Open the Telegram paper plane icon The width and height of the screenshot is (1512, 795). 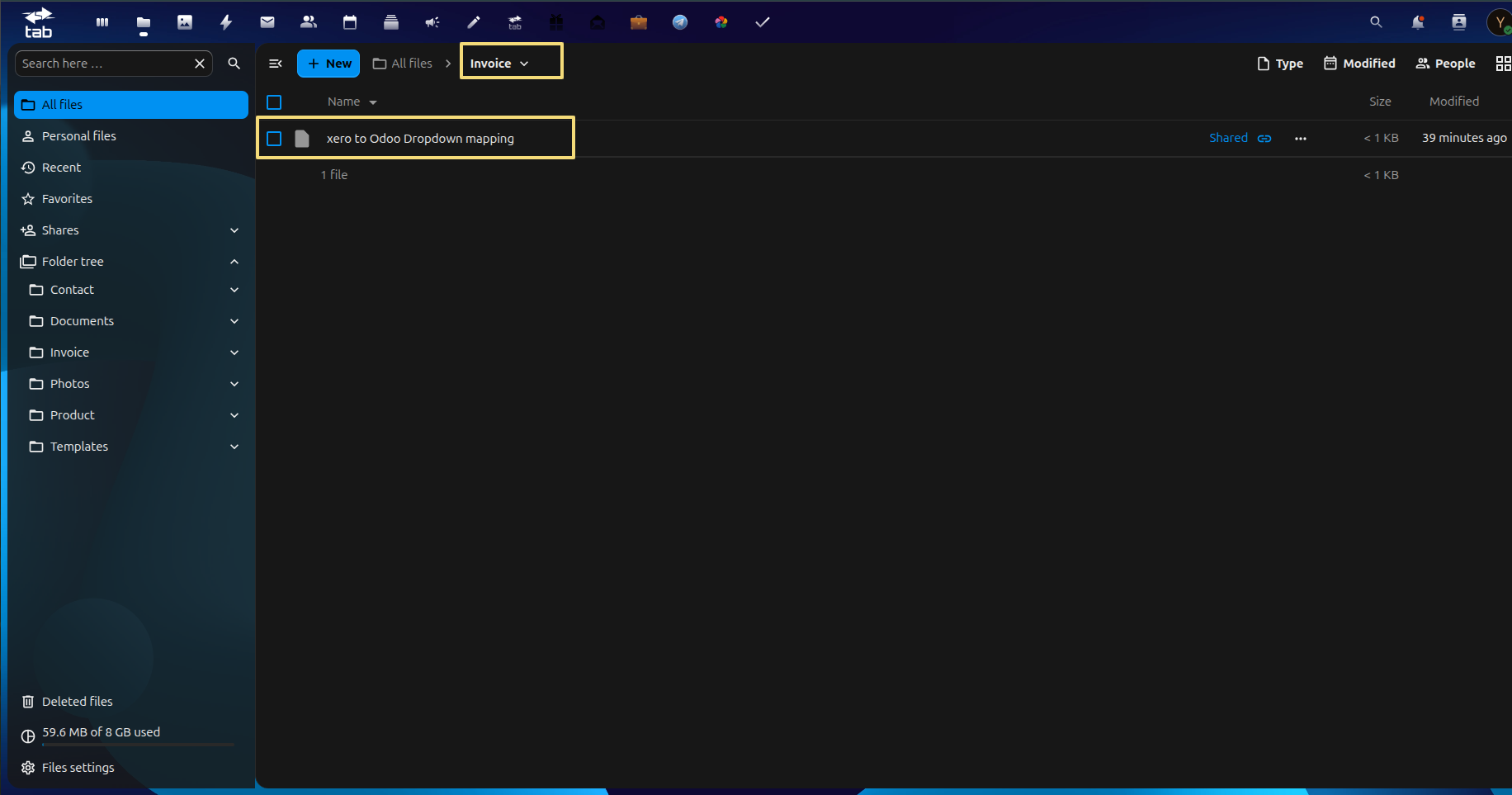pos(680,22)
